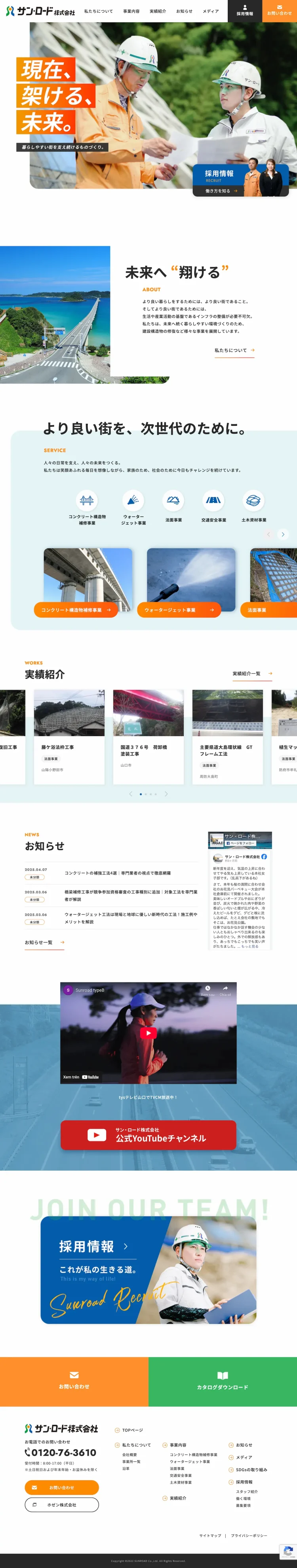Screen dimensions: 297x1568
Task: Select the last works slider pagination dot
Action: coord(156,794)
